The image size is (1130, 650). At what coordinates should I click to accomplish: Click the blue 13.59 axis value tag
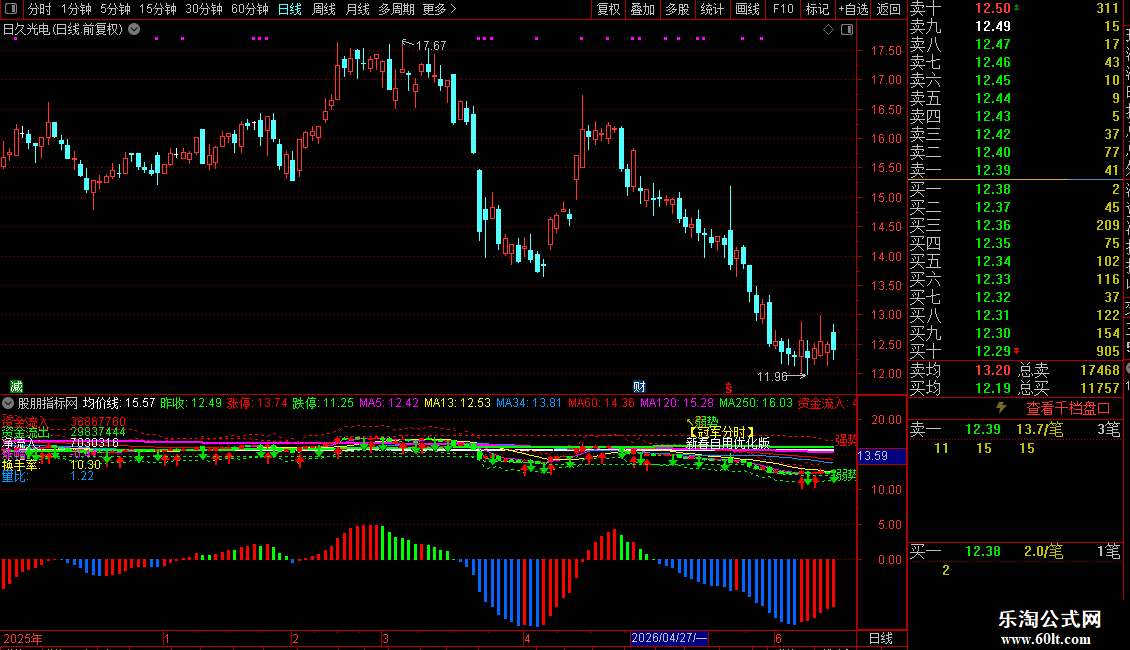[881, 455]
